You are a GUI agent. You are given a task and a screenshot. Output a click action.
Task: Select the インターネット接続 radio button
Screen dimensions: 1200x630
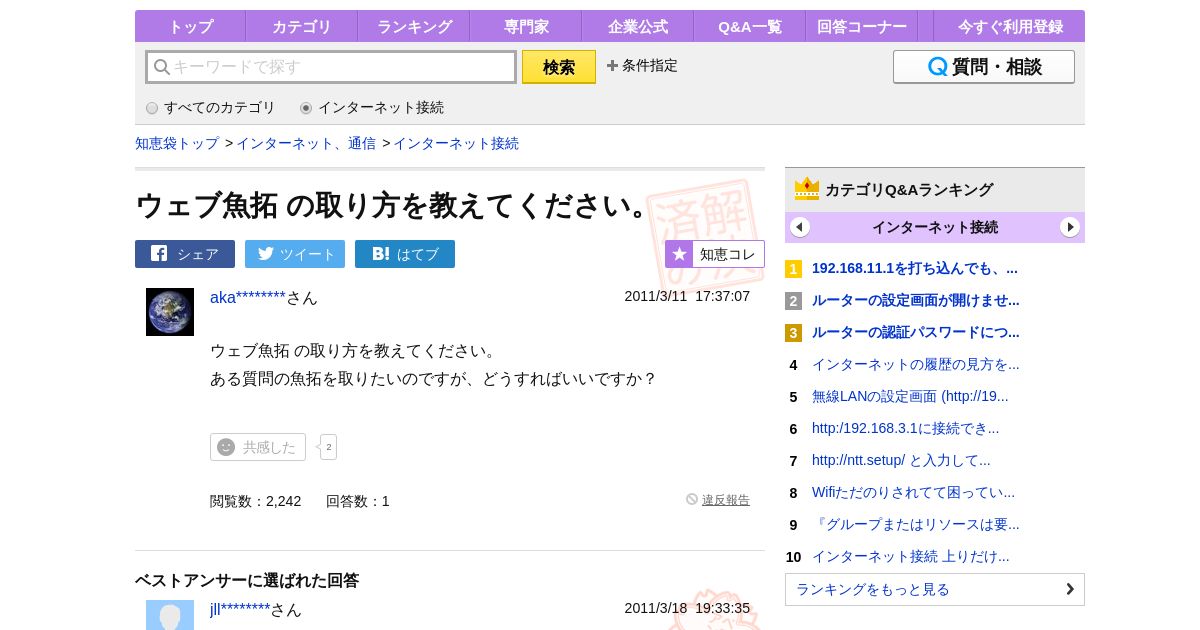[306, 108]
